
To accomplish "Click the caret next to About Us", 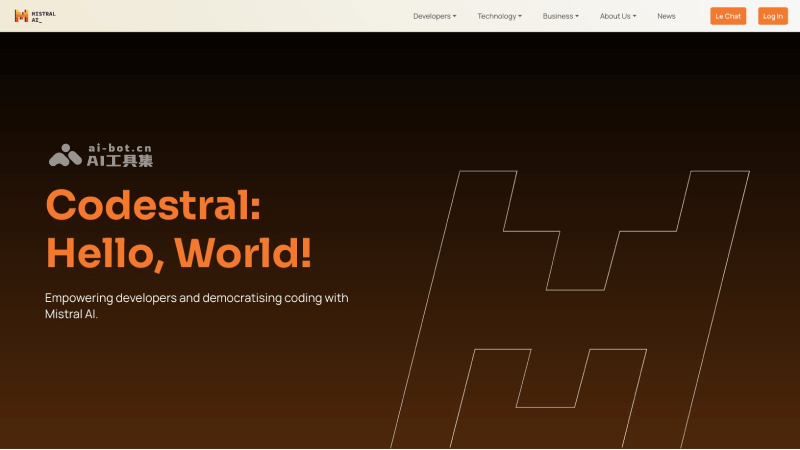I will pyautogui.click(x=634, y=16).
